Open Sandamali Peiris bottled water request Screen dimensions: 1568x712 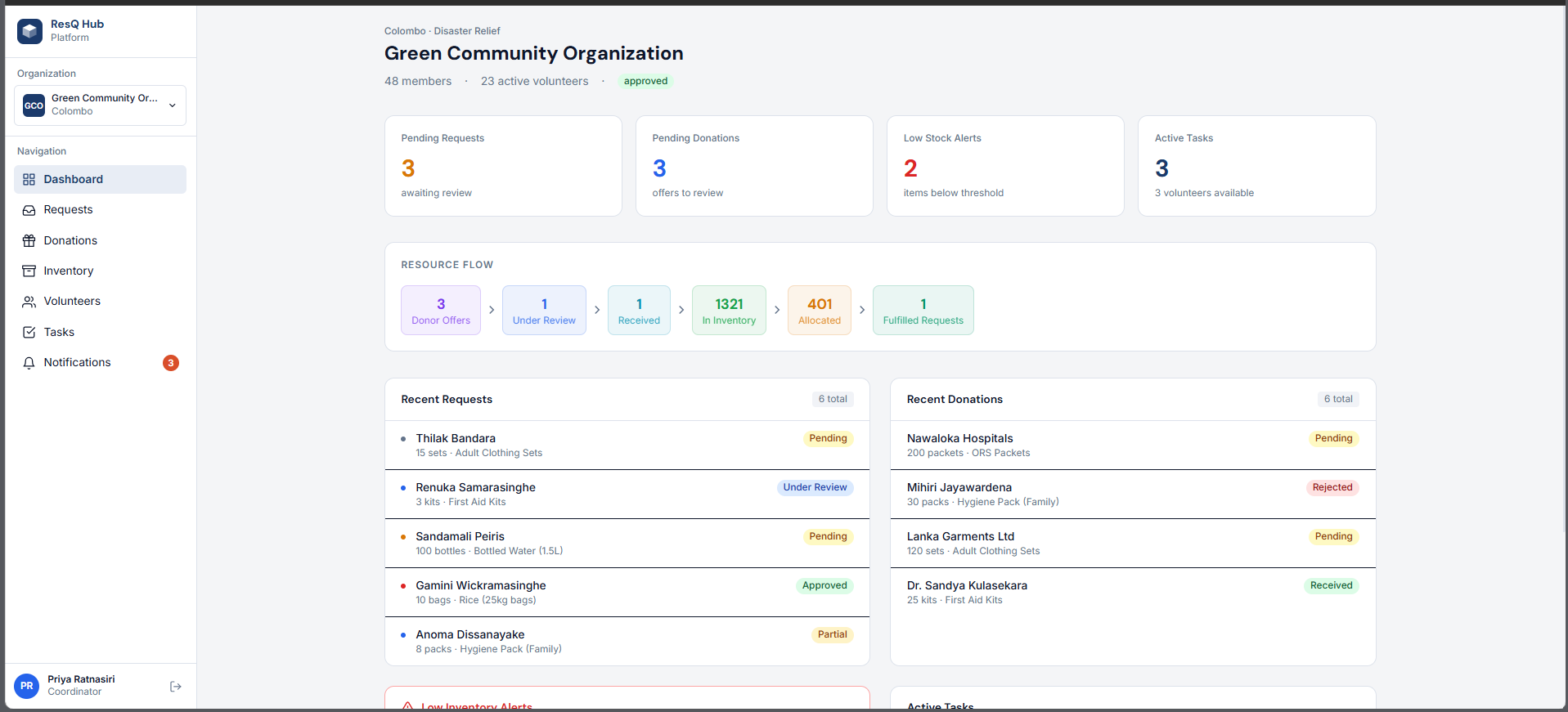click(627, 544)
